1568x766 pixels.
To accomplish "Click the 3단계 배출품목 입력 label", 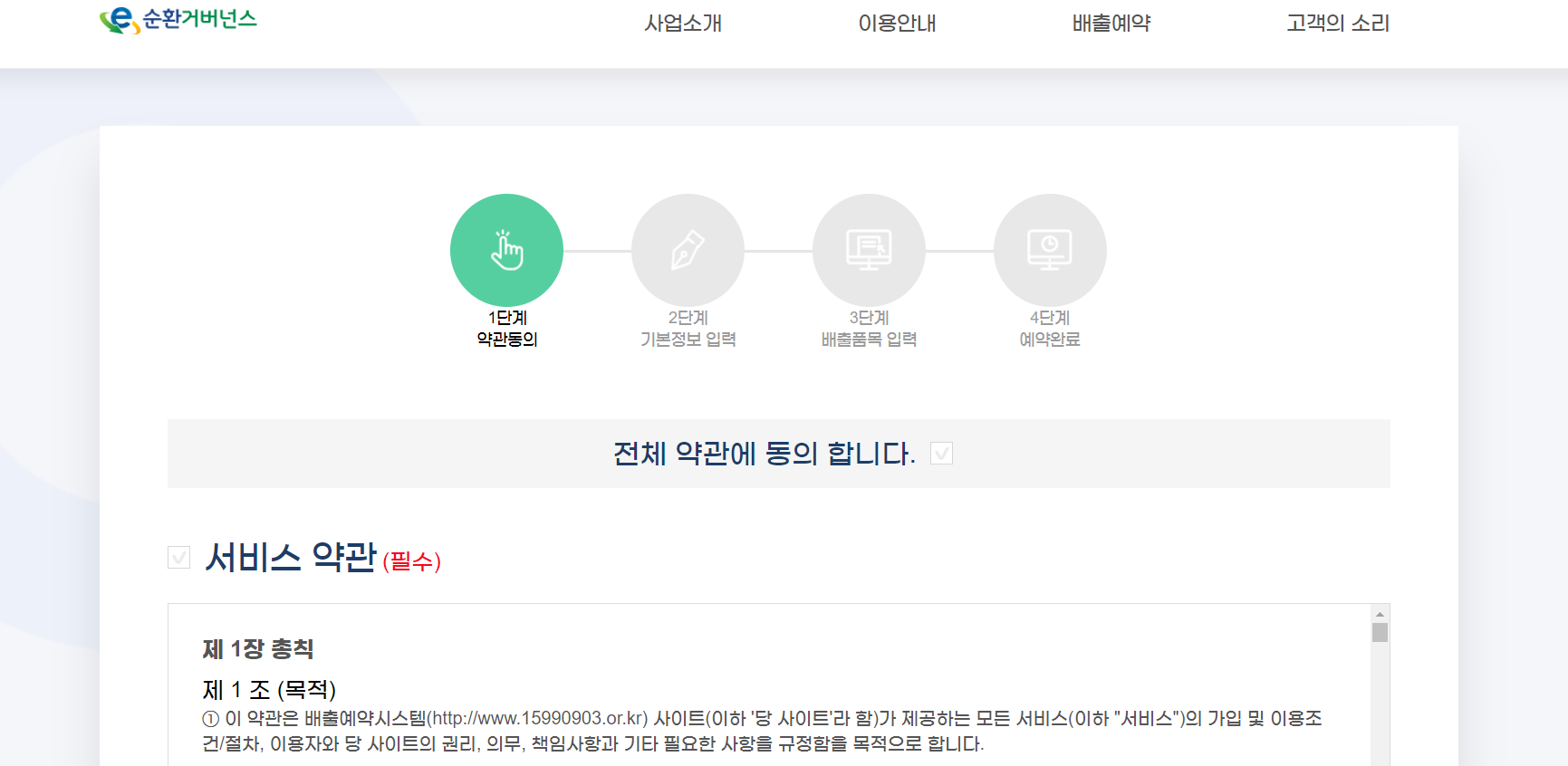I will click(x=870, y=329).
